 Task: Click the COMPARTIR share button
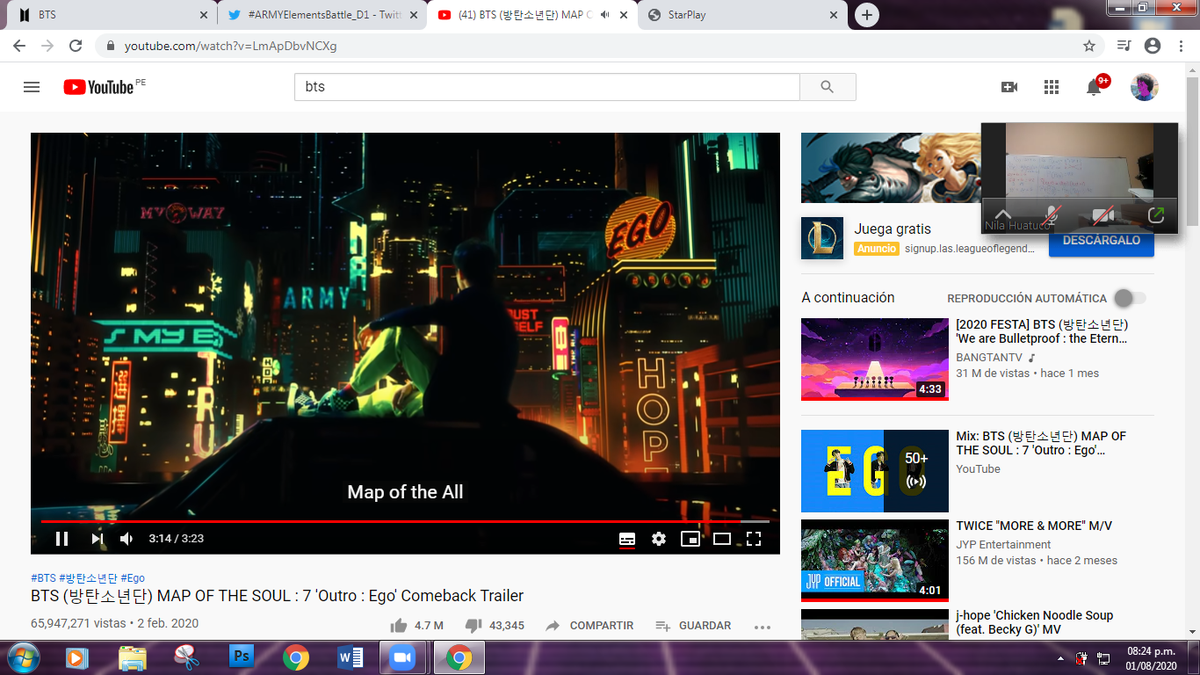[589, 625]
